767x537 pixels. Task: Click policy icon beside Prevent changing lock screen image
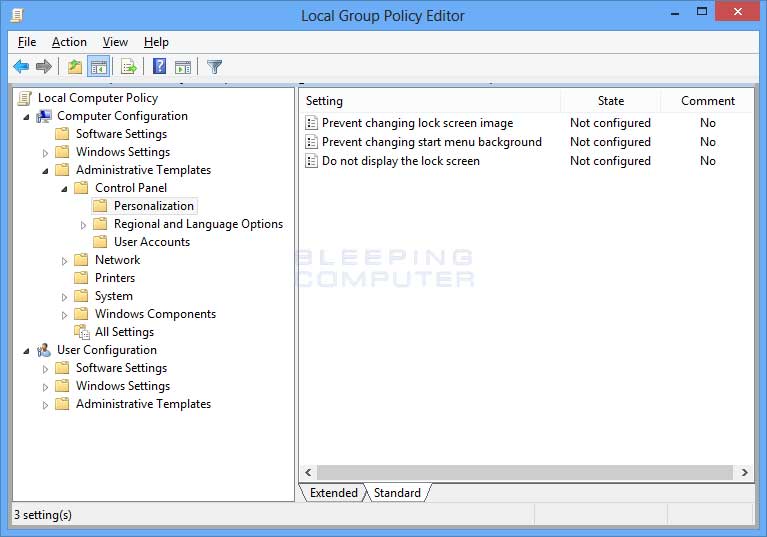[x=311, y=122]
